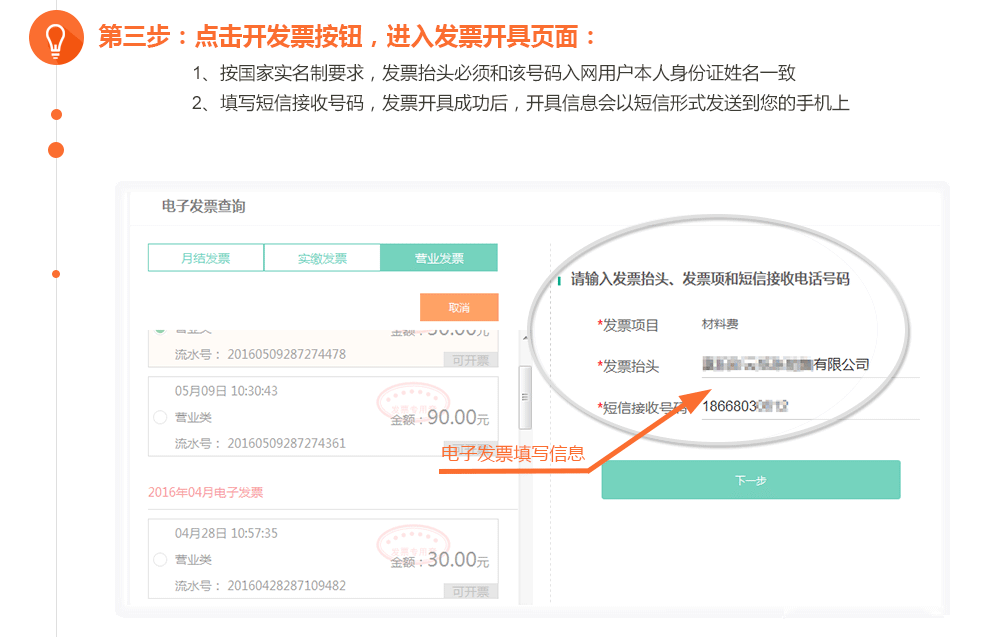Click the scroll-up arrow of the invoice list

525,338
